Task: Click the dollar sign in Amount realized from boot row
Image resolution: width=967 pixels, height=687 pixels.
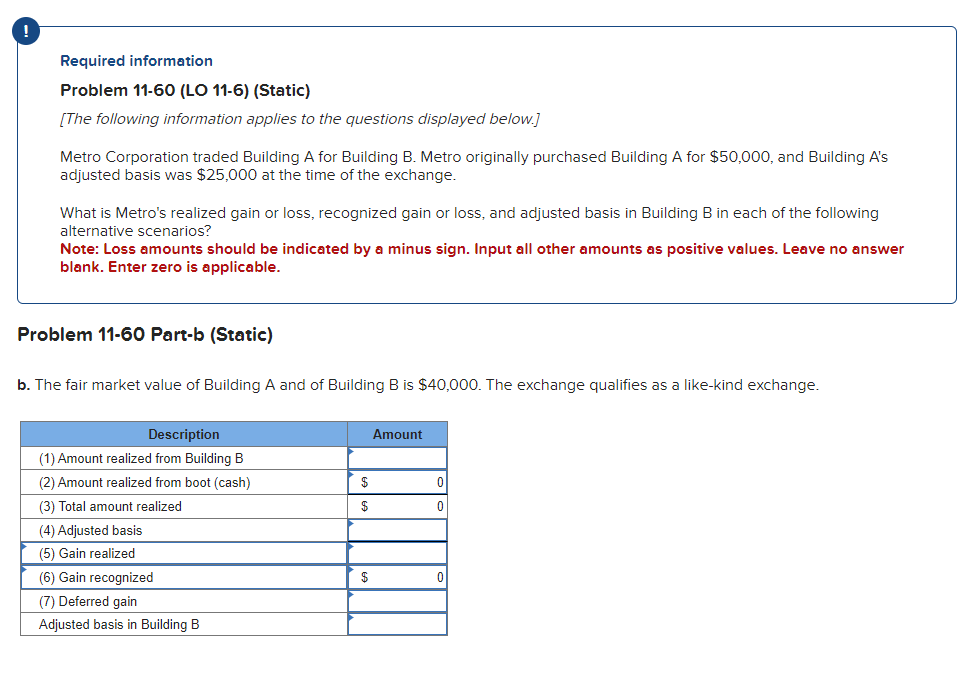Action: coord(365,482)
